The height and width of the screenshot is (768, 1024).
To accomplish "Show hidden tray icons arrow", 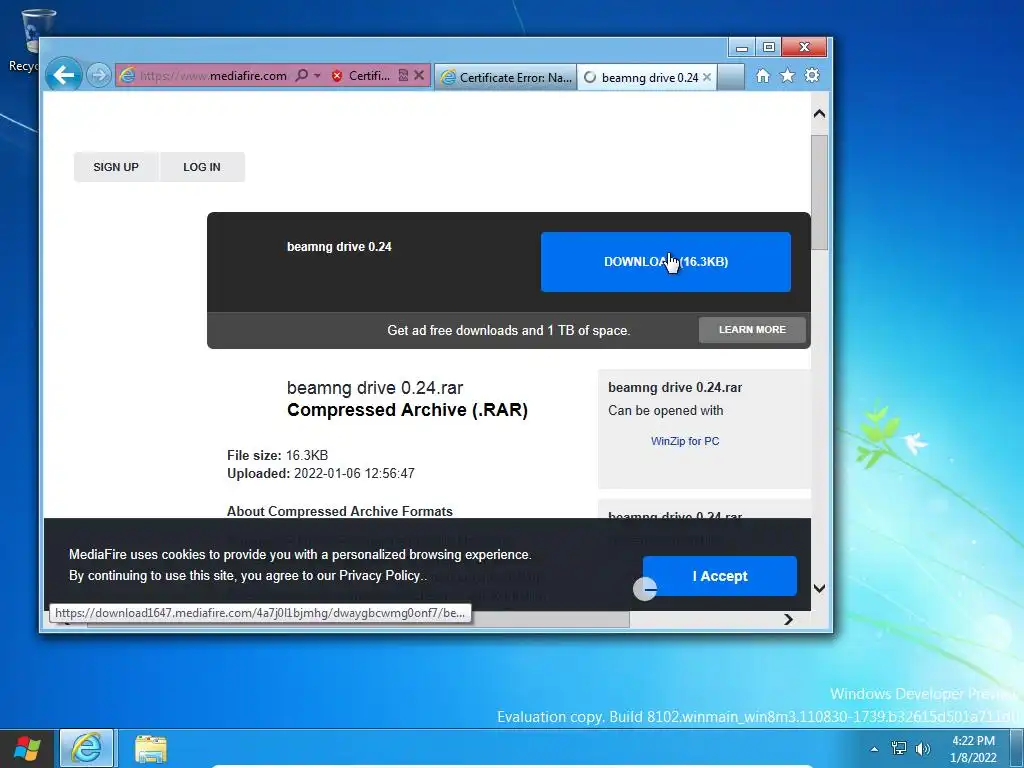I will [874, 749].
